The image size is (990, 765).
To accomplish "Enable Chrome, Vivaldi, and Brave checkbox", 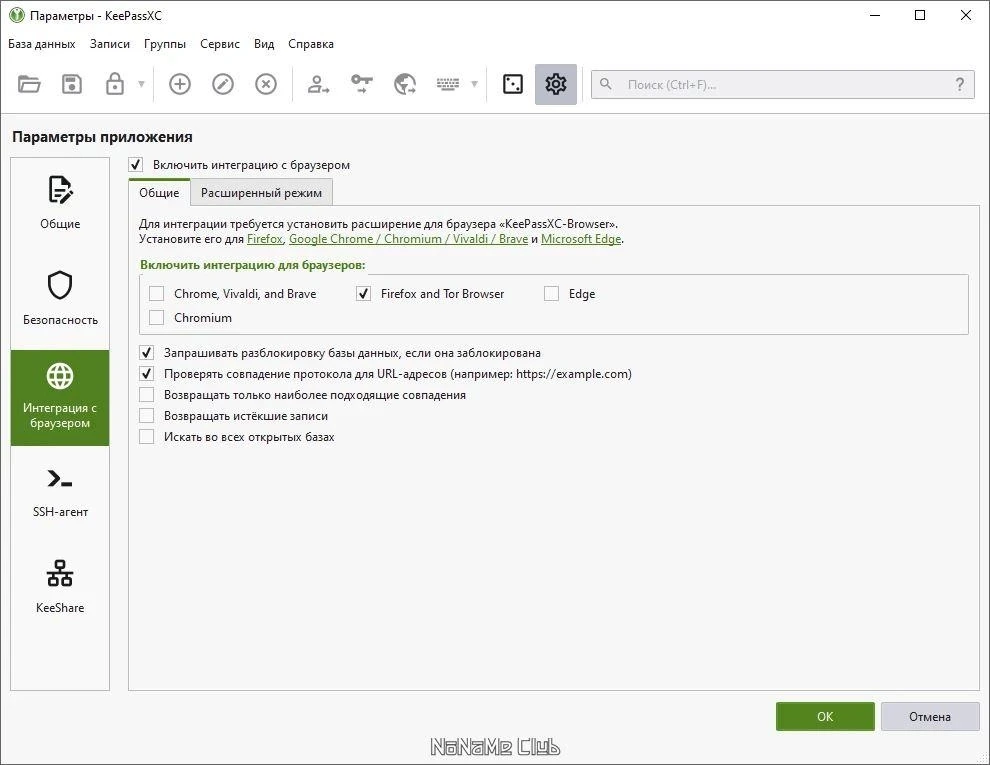I will (157, 294).
